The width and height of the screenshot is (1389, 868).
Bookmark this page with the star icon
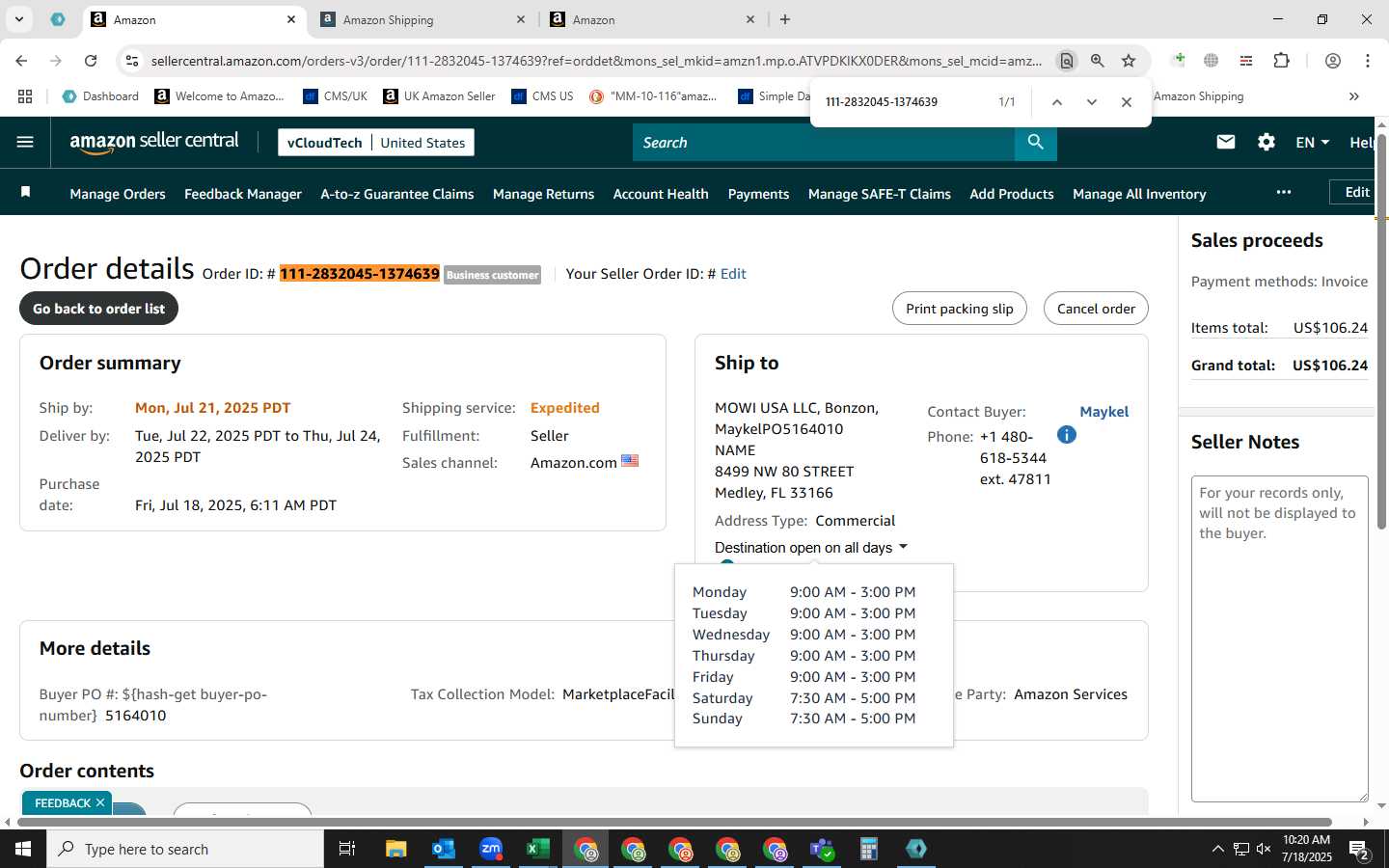pos(1129,61)
